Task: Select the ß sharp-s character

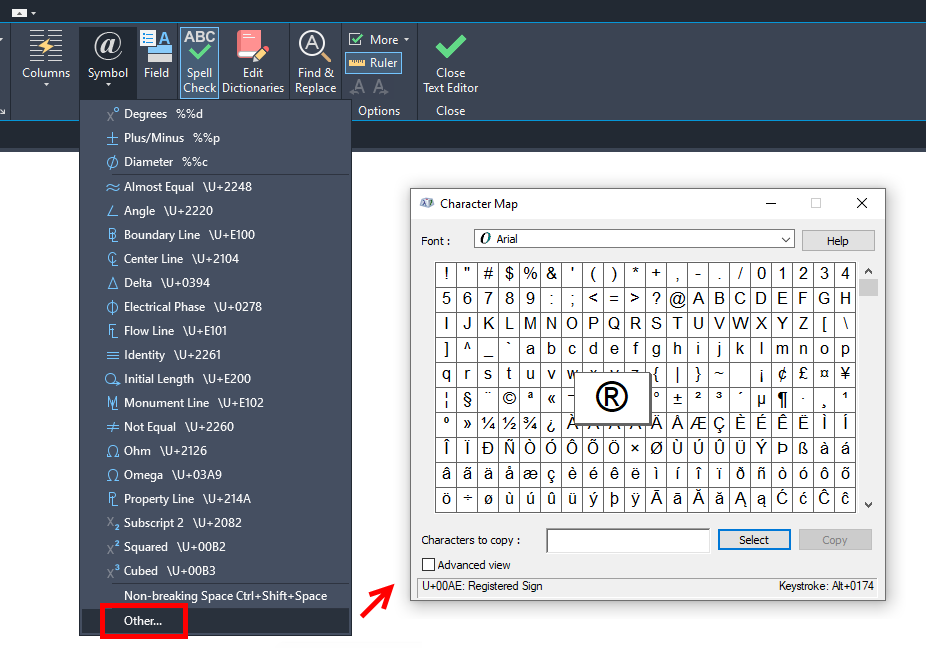Action: pos(803,448)
